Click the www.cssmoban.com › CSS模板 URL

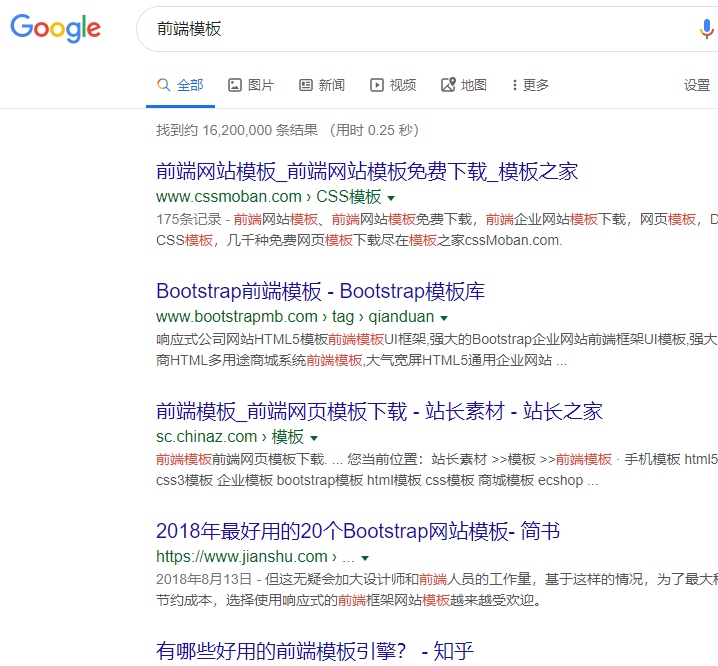pos(268,197)
